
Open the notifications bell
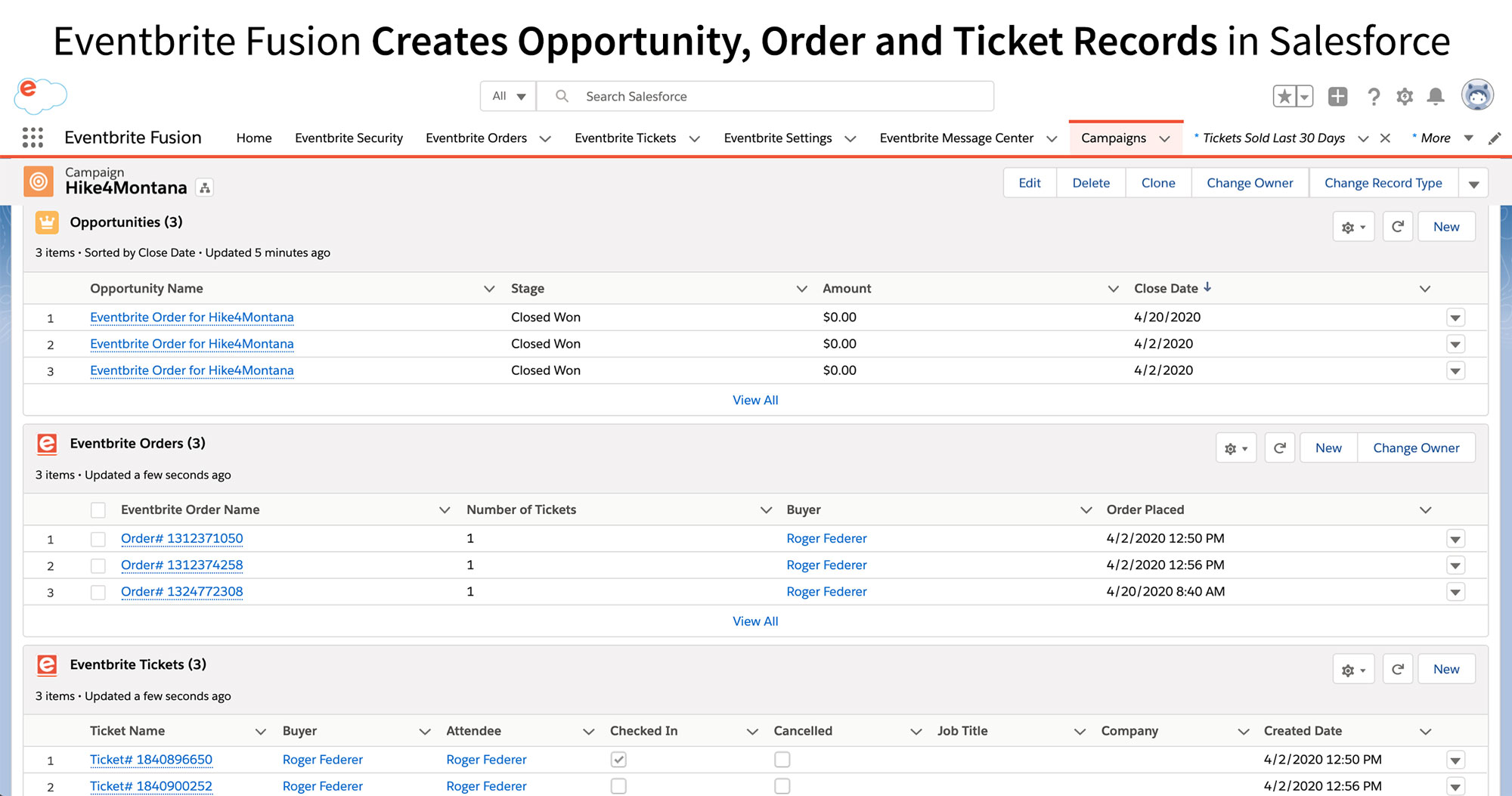tap(1436, 96)
